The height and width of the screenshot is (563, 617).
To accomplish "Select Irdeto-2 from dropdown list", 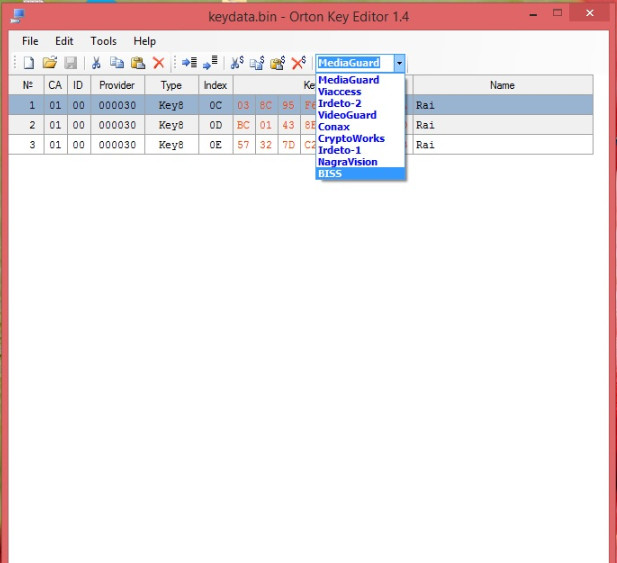I will [x=360, y=103].
